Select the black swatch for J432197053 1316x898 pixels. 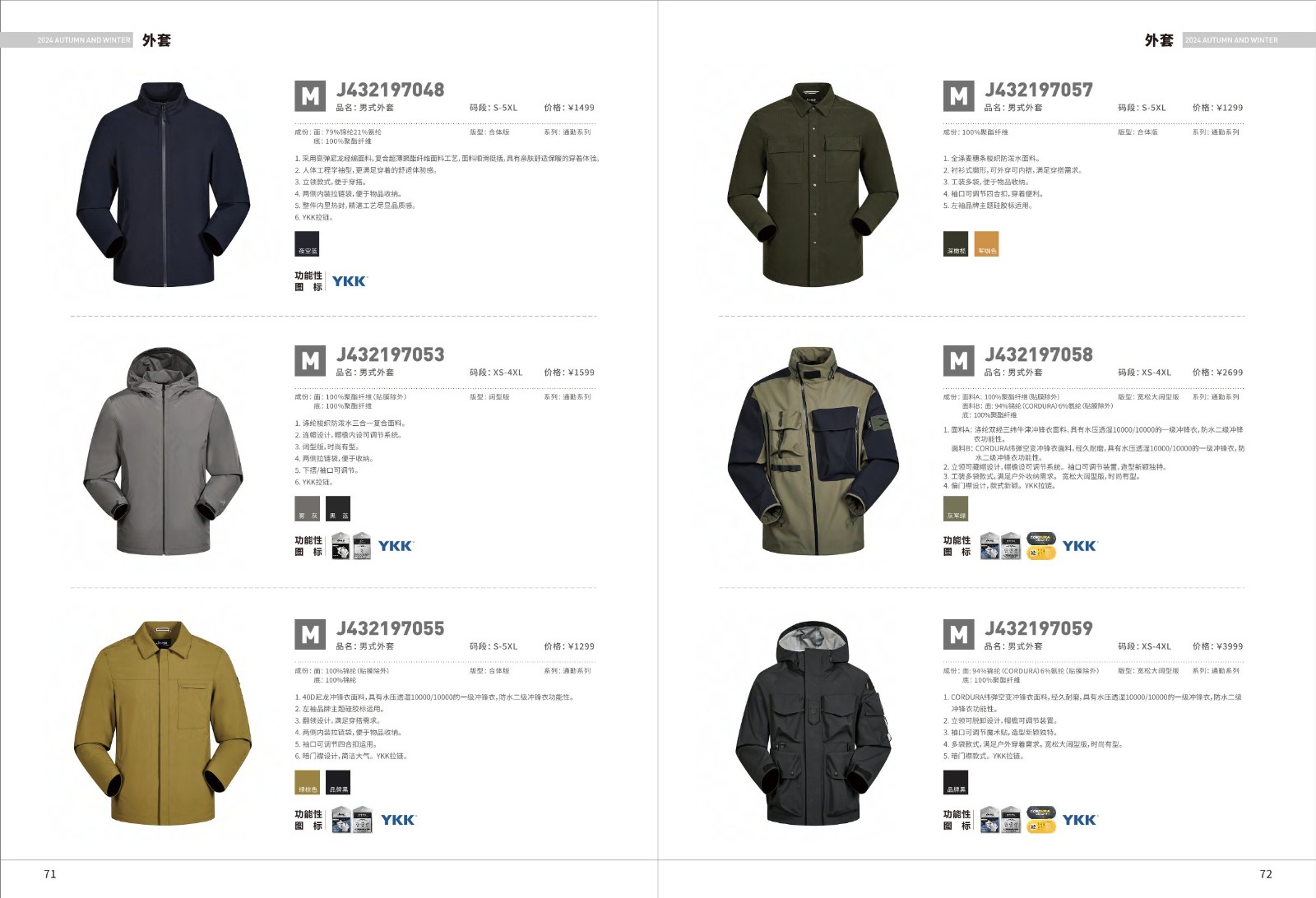click(x=338, y=508)
